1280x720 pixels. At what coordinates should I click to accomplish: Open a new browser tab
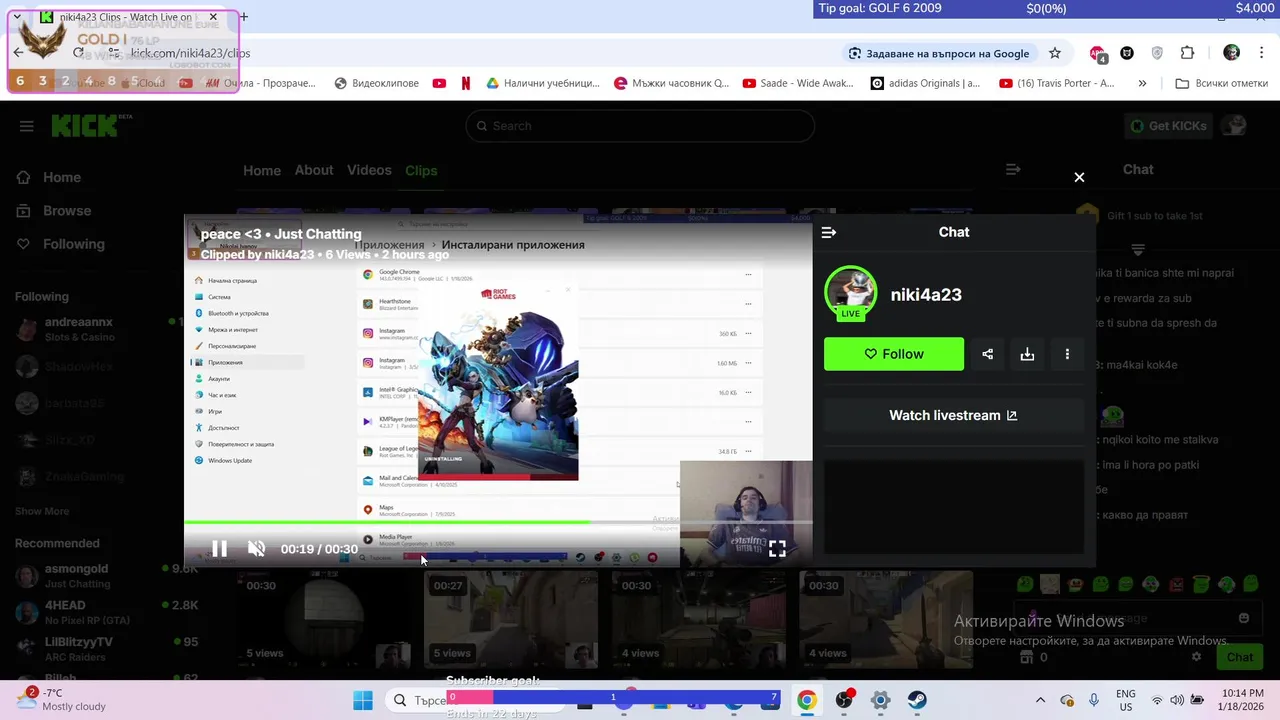[x=244, y=17]
